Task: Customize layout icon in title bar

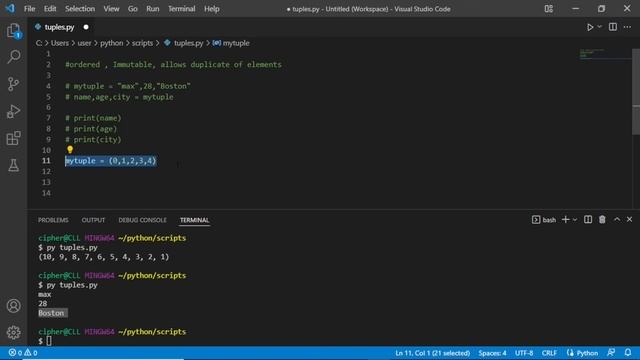Action: click(549, 9)
